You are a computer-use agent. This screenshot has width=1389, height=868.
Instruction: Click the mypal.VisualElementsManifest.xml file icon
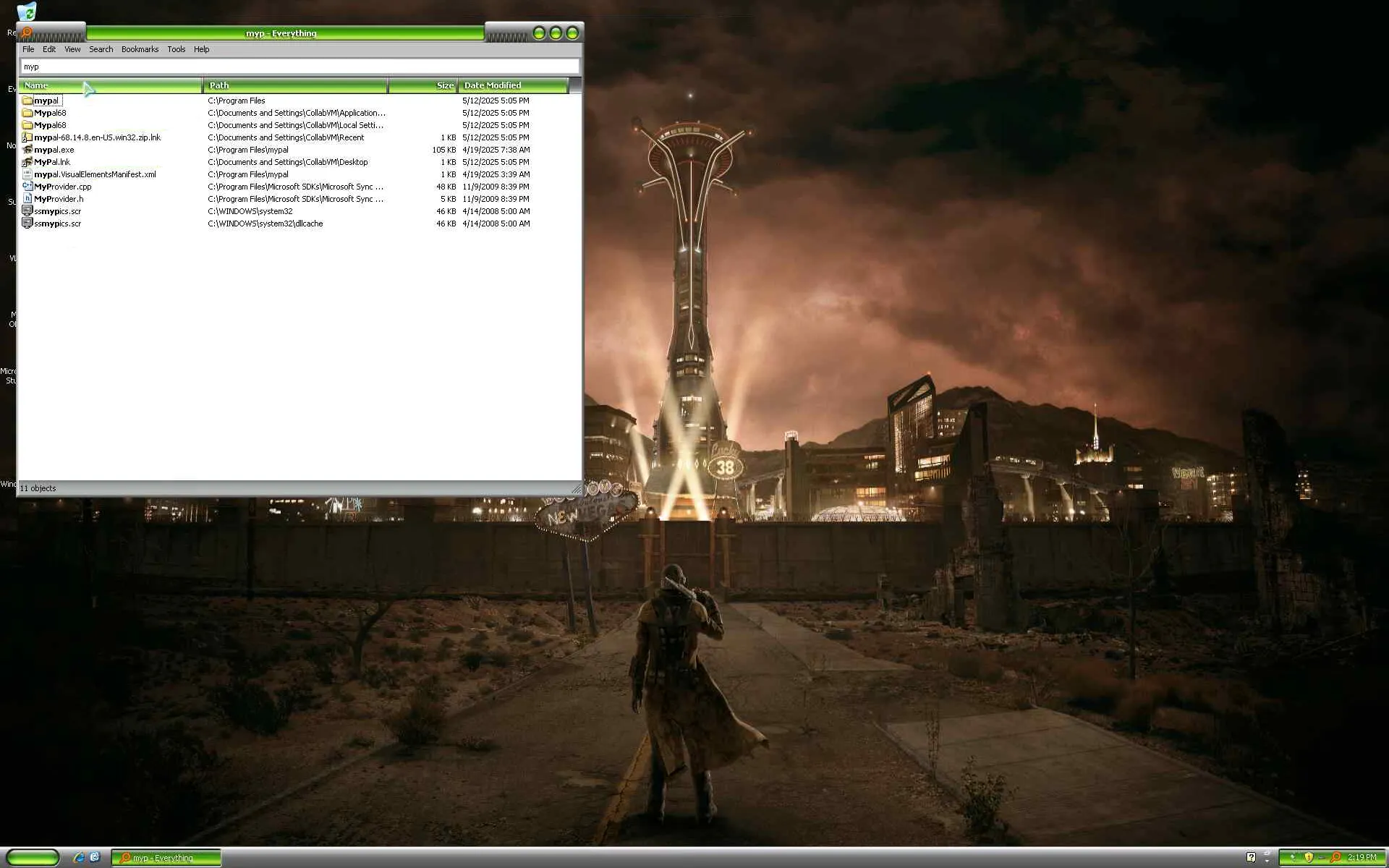[x=27, y=174]
